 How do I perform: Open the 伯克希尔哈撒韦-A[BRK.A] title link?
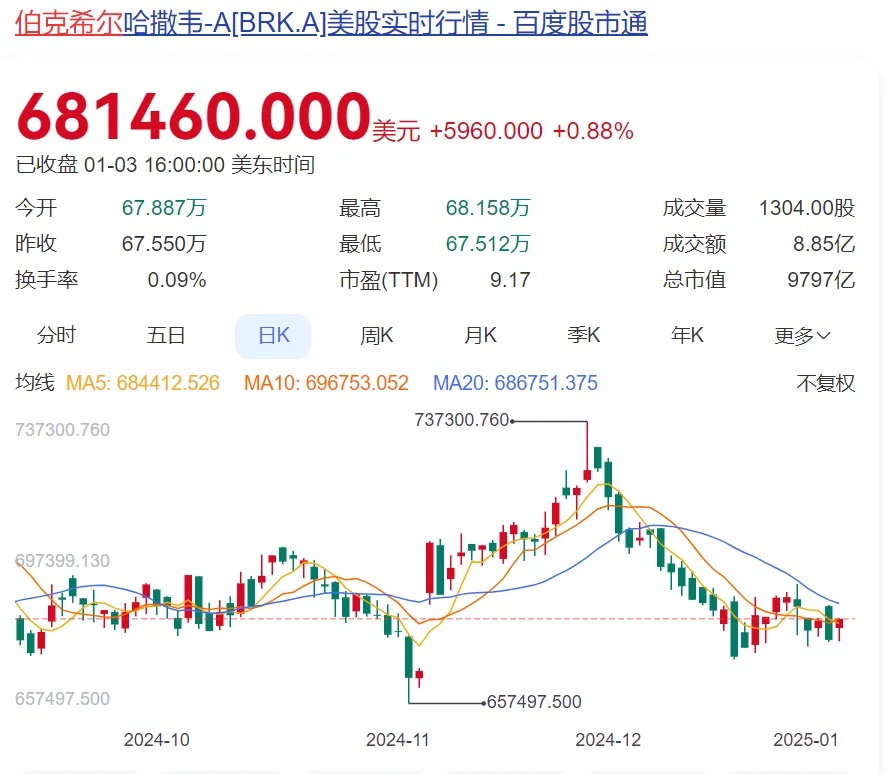pos(331,23)
